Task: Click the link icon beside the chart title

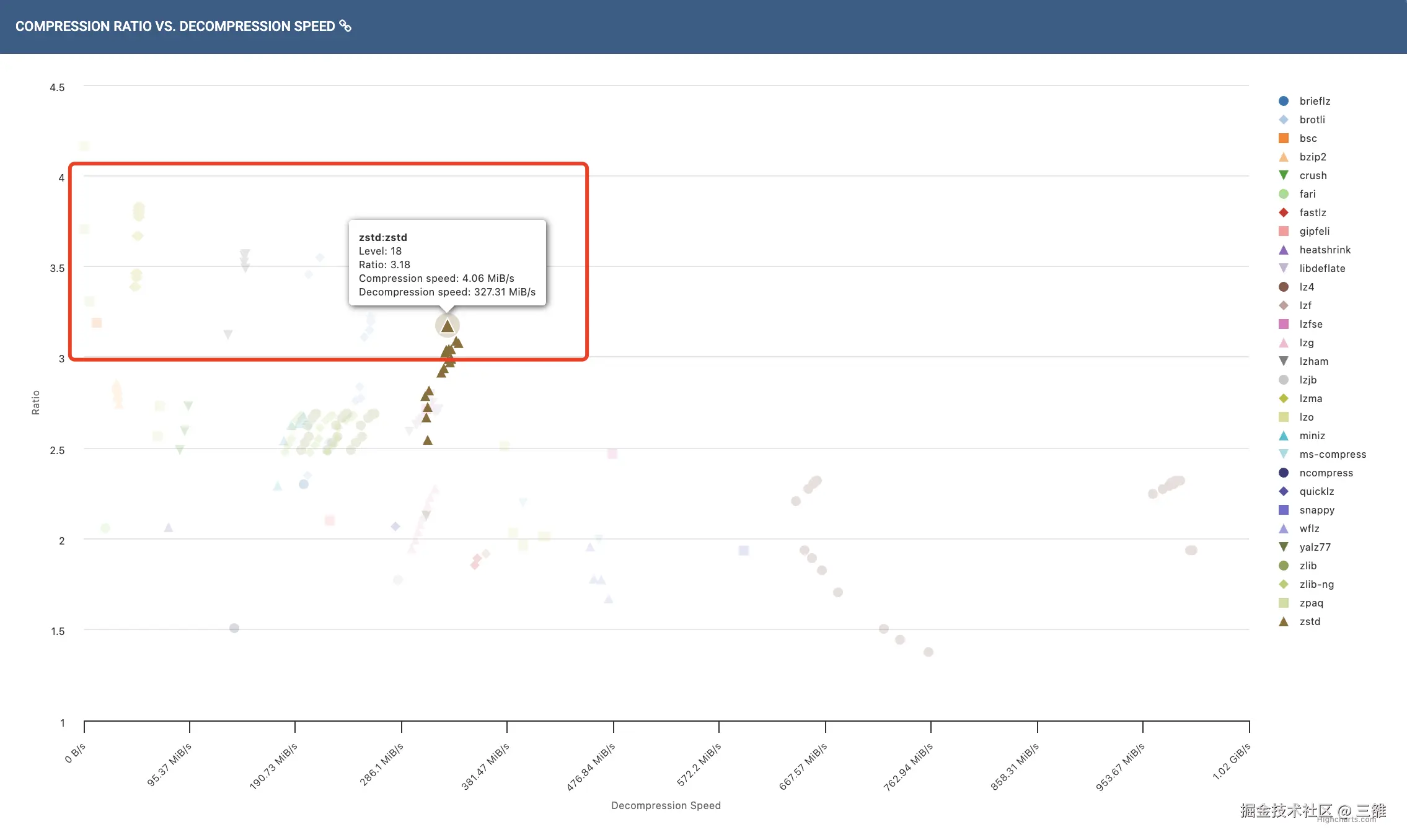Action: (345, 26)
